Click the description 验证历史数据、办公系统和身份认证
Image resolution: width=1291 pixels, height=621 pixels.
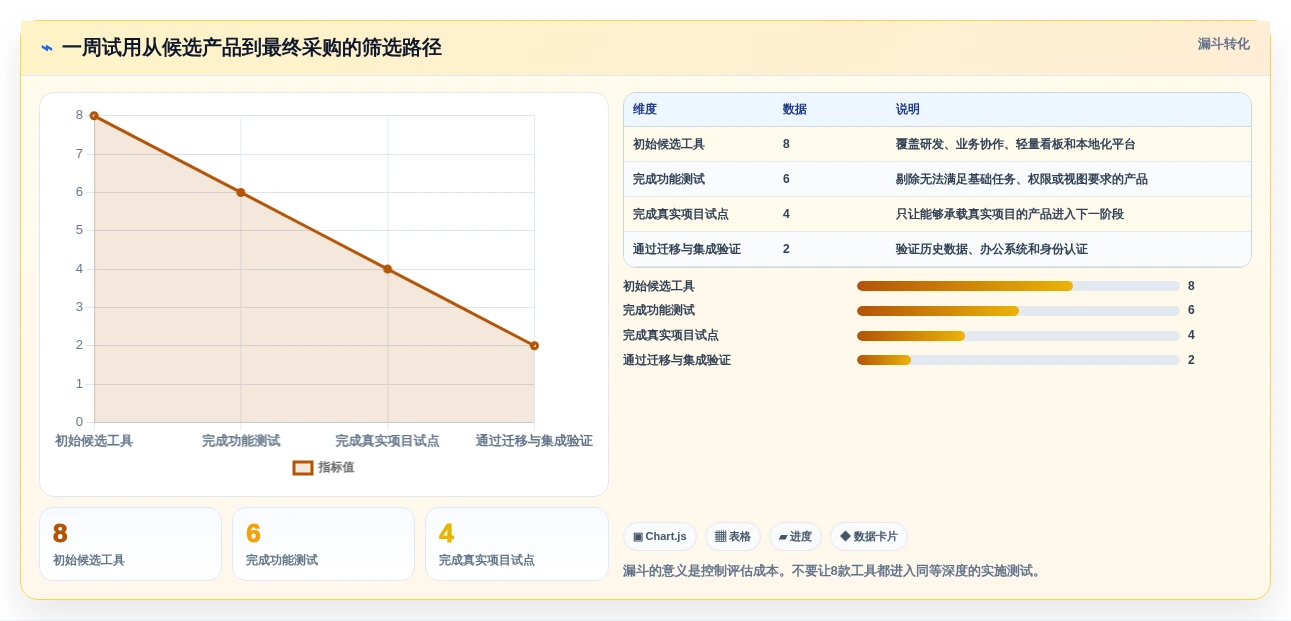pos(992,249)
